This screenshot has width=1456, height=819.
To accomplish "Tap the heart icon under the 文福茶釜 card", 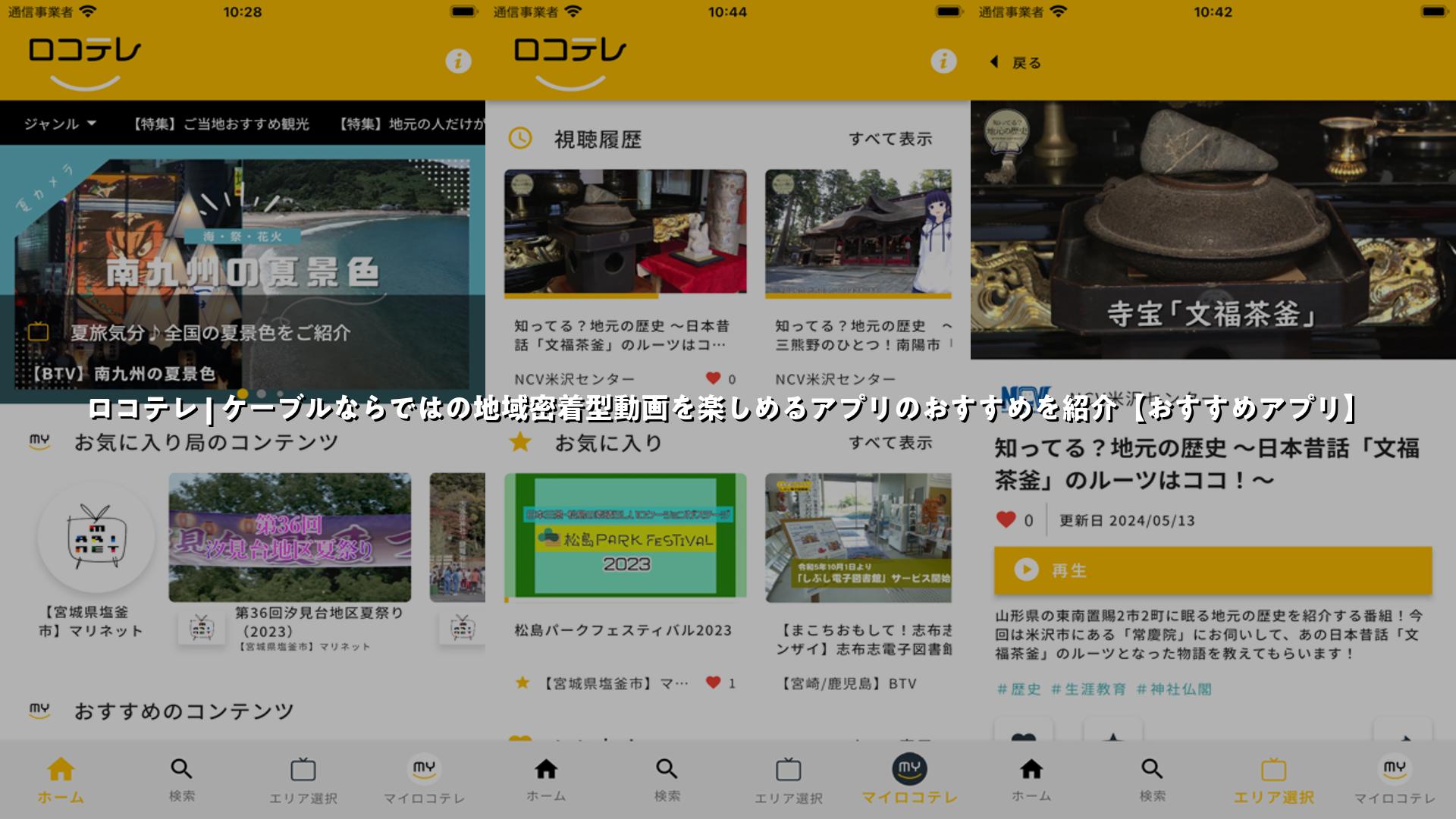I will [x=714, y=378].
